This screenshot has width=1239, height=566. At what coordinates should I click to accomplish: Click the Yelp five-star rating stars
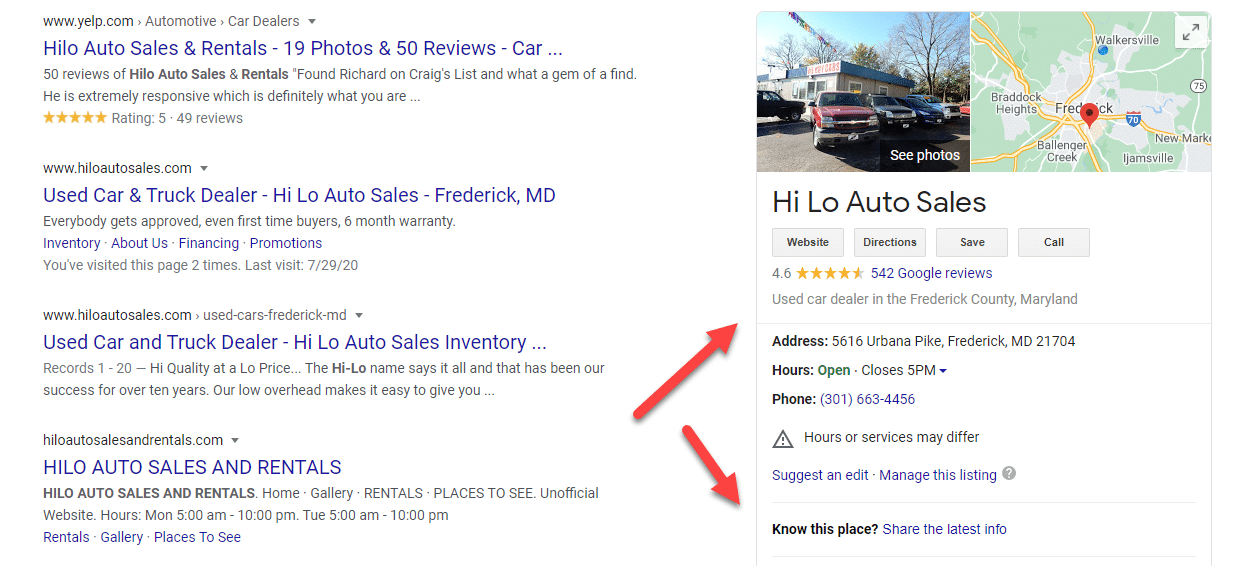[75, 118]
